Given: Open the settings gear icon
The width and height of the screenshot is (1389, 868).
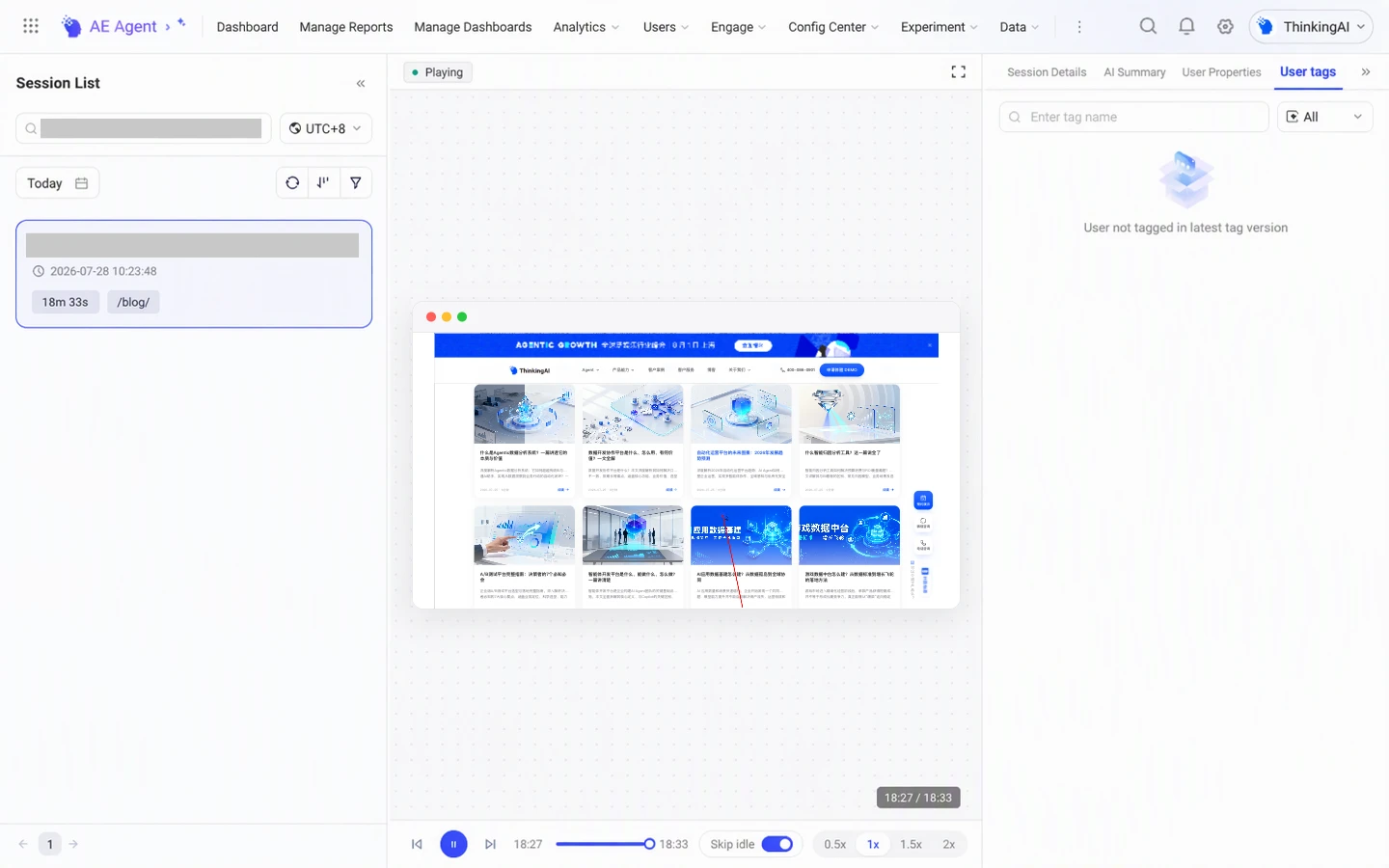Looking at the screenshot, I should pos(1225,26).
